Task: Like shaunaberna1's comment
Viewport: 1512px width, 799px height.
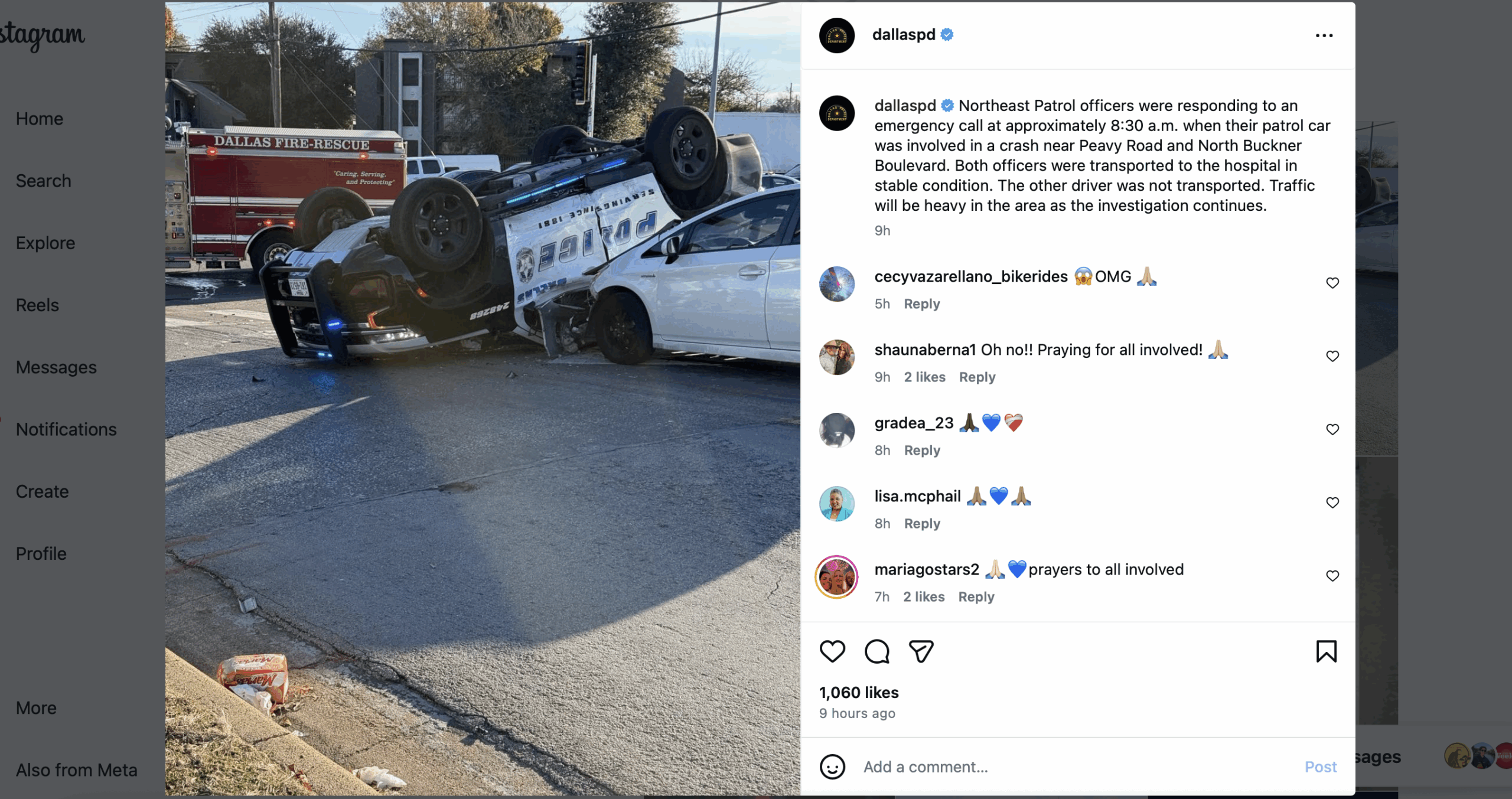Action: click(1332, 356)
